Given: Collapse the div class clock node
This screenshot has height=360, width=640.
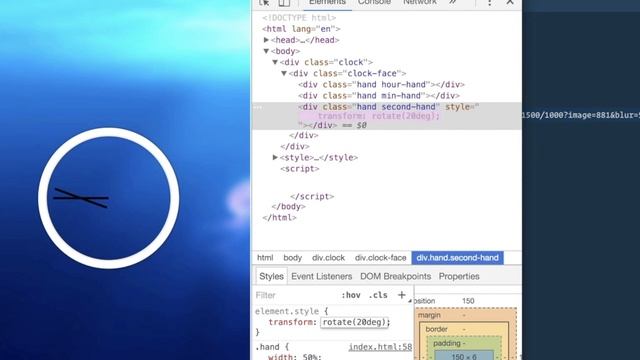Looking at the screenshot, I should [275, 62].
